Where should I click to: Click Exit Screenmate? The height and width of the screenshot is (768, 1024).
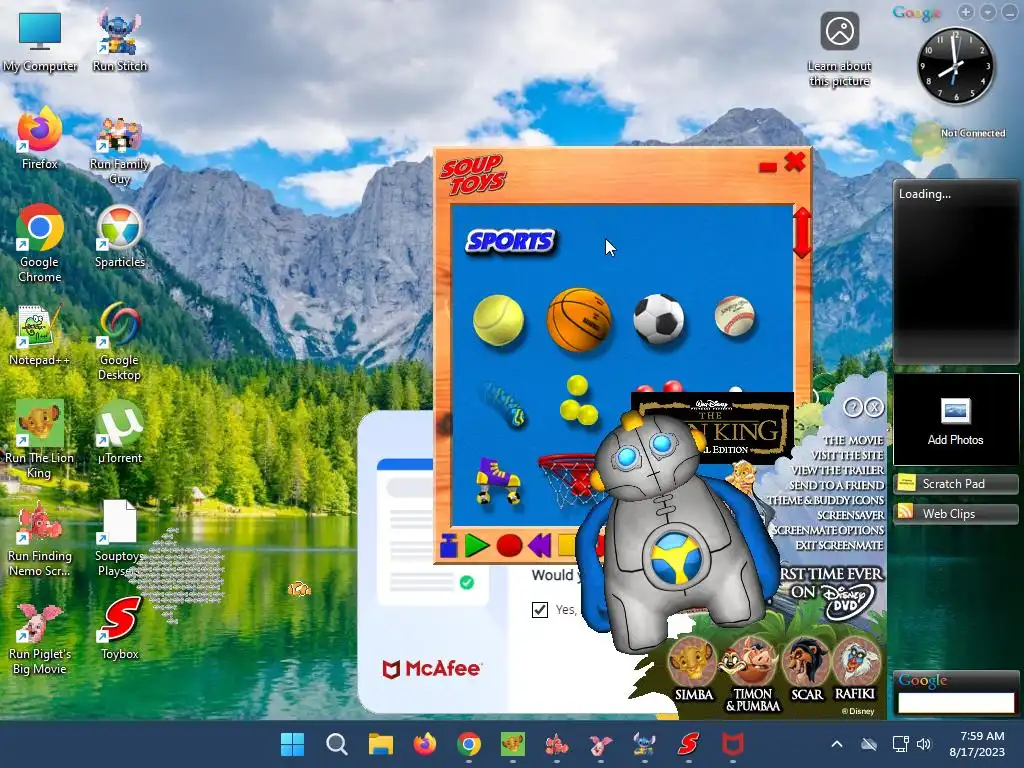coord(839,545)
